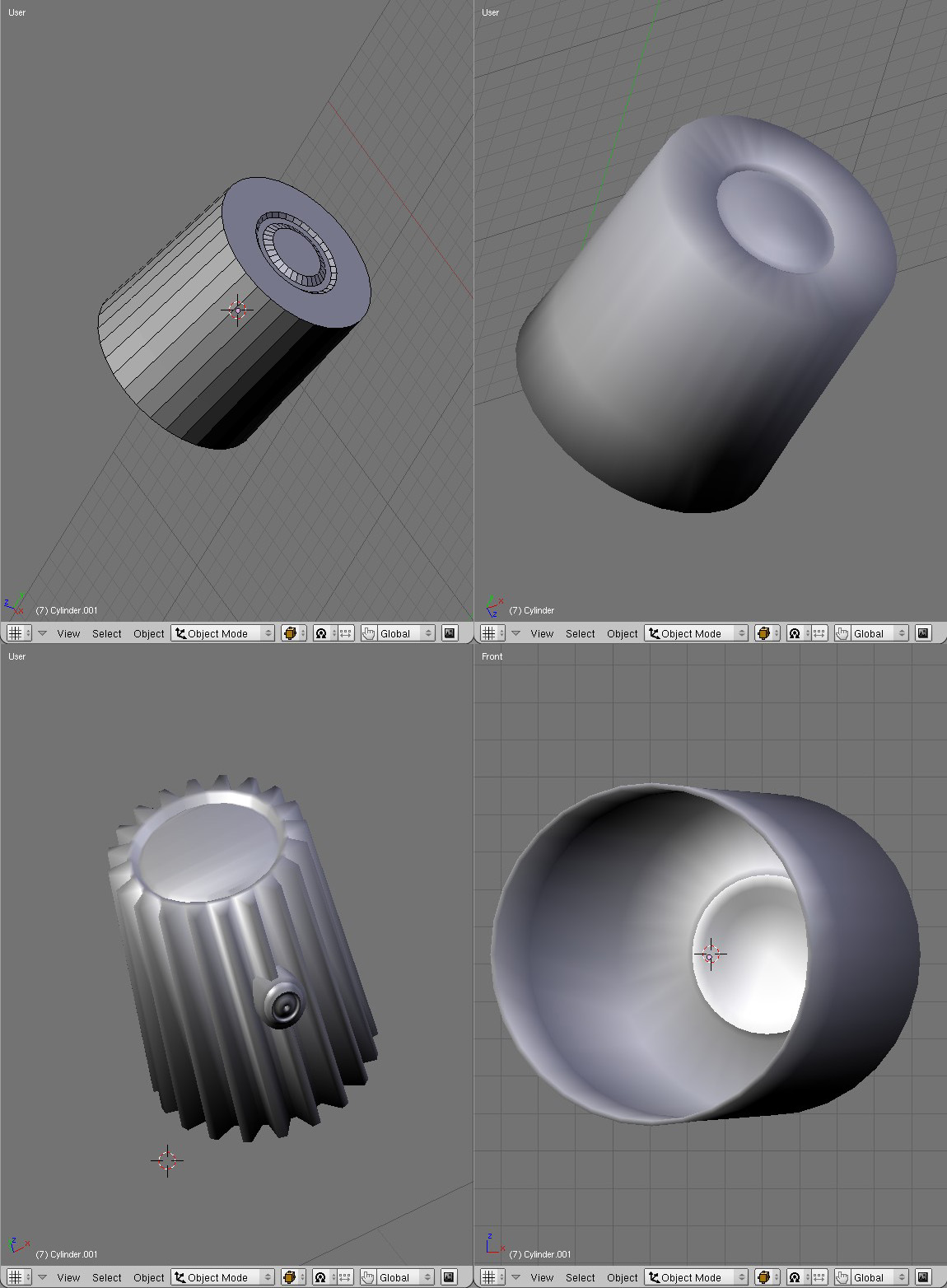This screenshot has height=1288, width=947.
Task: Open Global orientation dropdown in smooth cylinder viewport
Action: point(879,633)
